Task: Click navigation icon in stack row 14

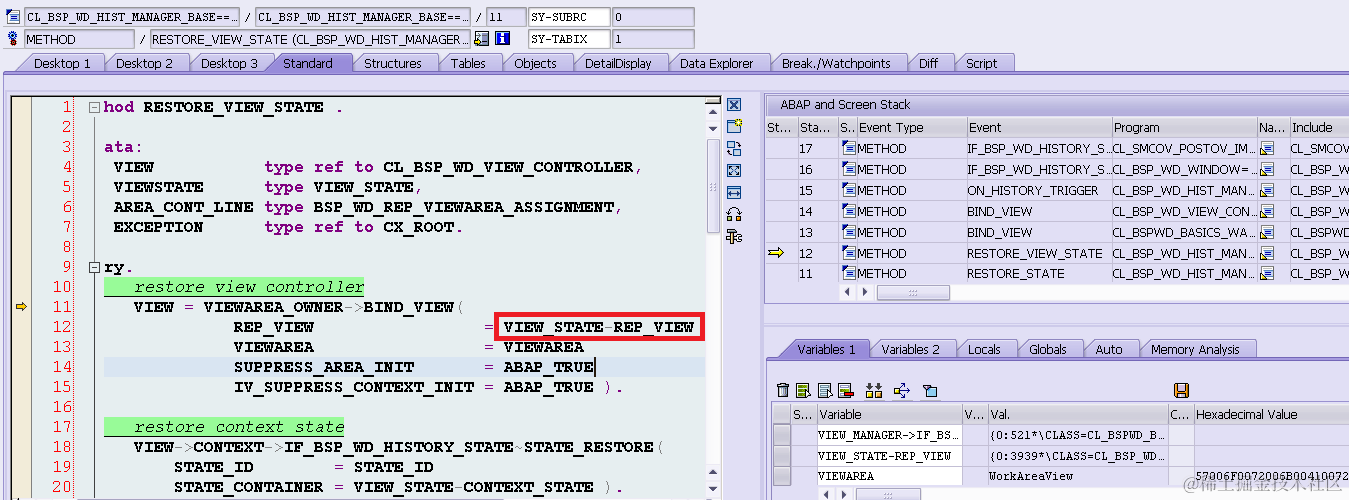Action: [1268, 211]
